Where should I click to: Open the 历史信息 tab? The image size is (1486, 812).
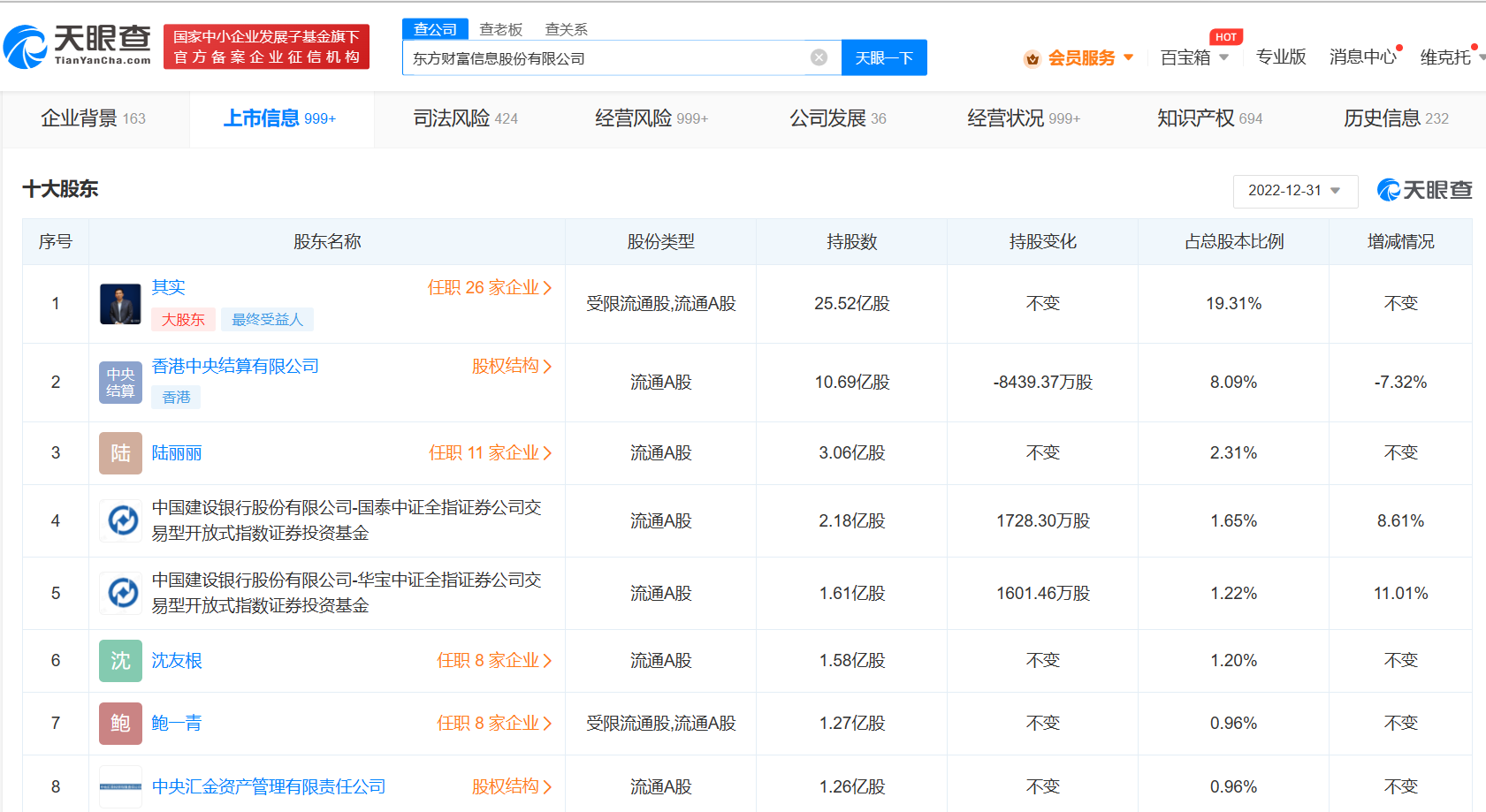point(1396,118)
